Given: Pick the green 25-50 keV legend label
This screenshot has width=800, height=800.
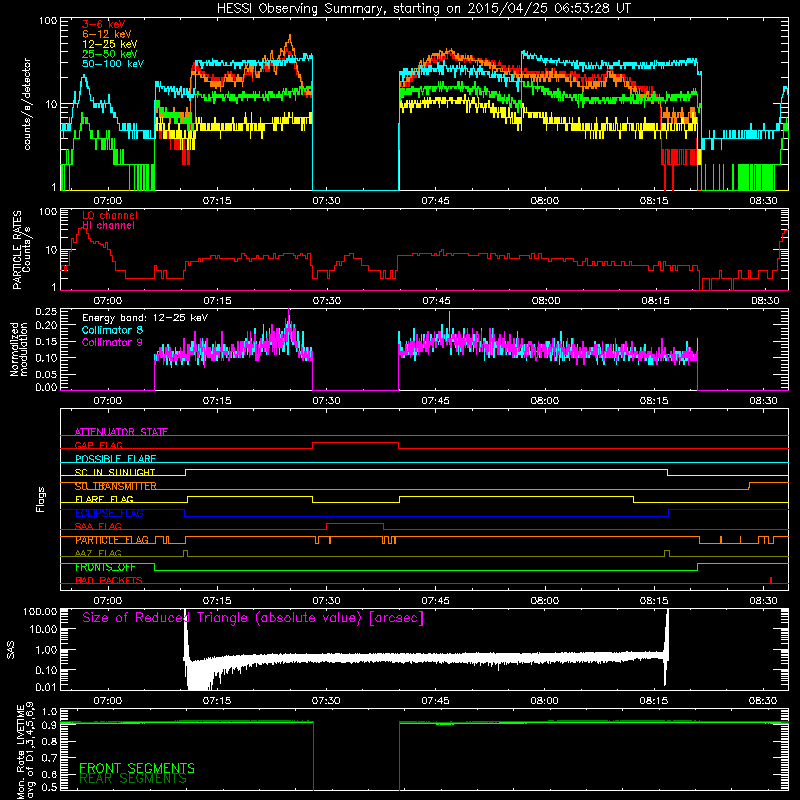Looking at the screenshot, I should 110,54.
